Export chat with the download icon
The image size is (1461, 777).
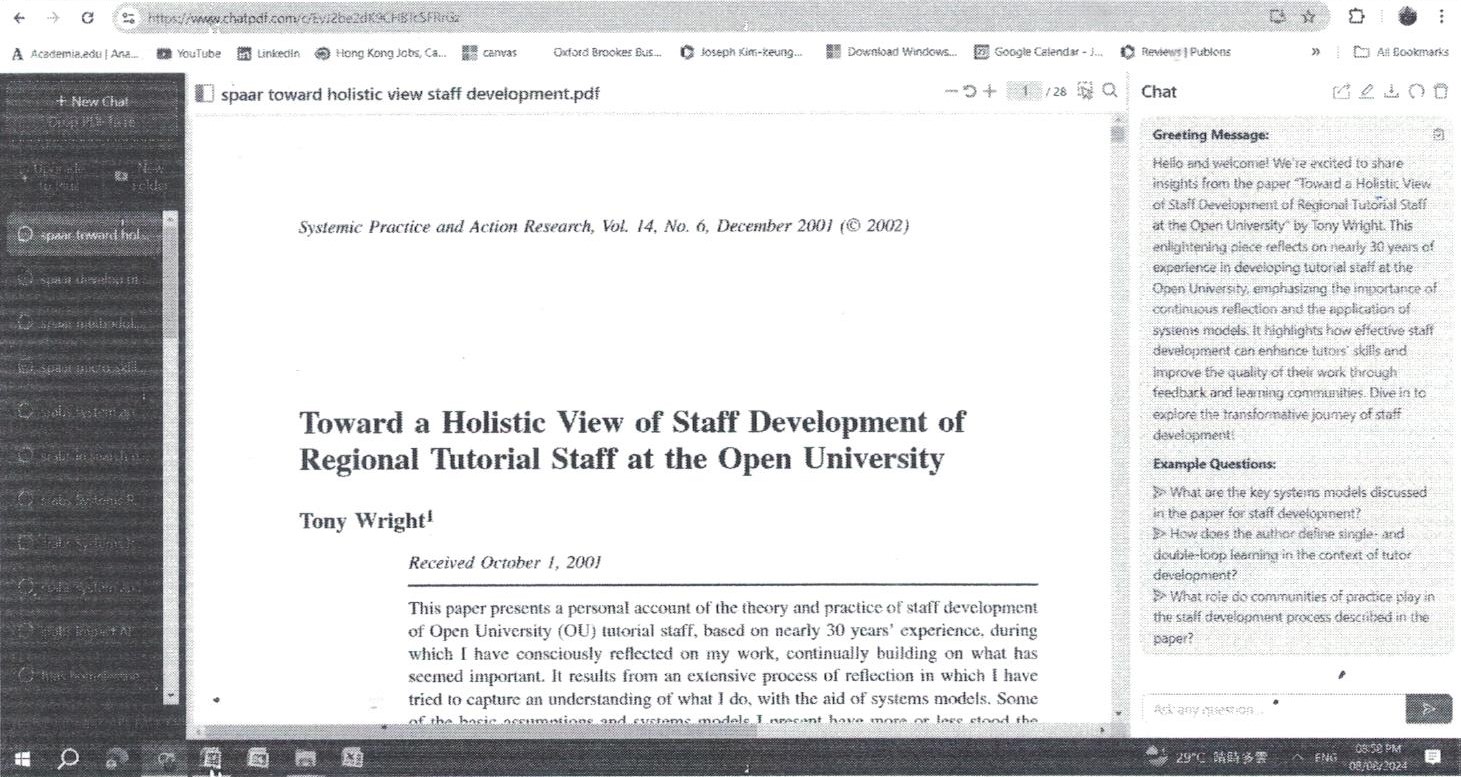pos(1391,92)
